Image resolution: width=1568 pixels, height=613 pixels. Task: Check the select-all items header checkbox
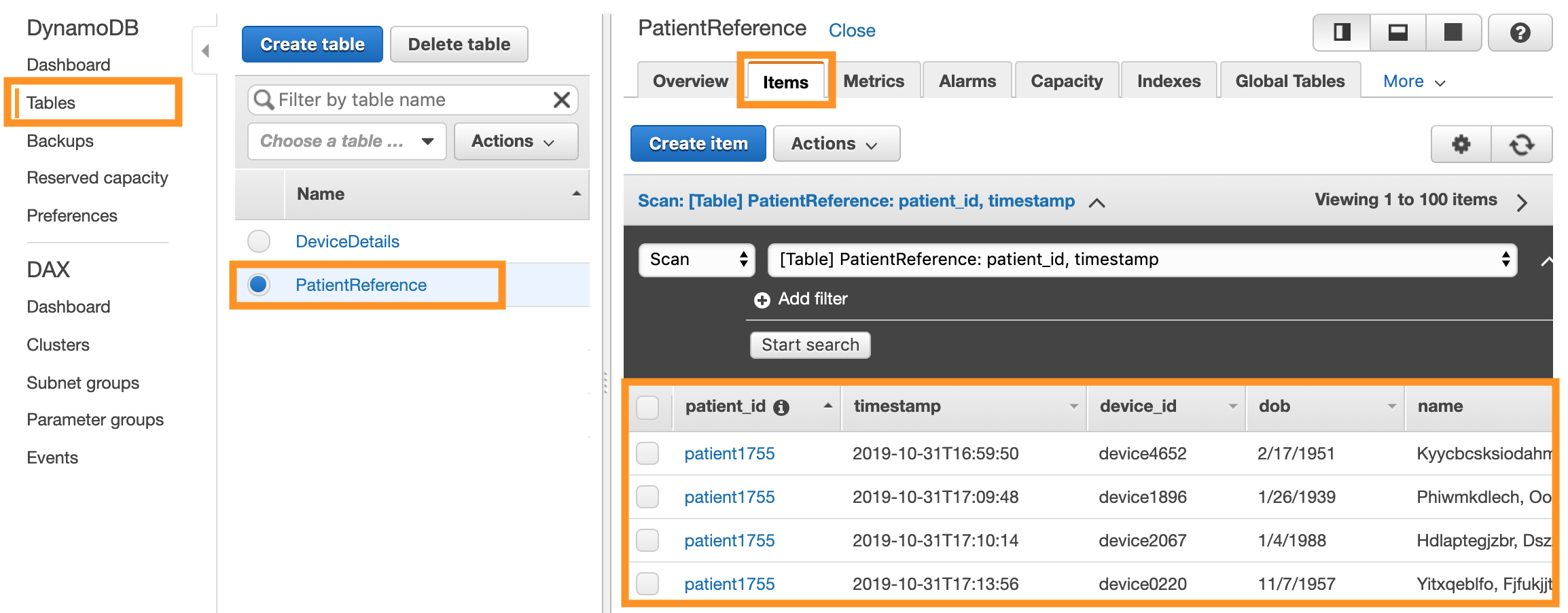pyautogui.click(x=647, y=407)
